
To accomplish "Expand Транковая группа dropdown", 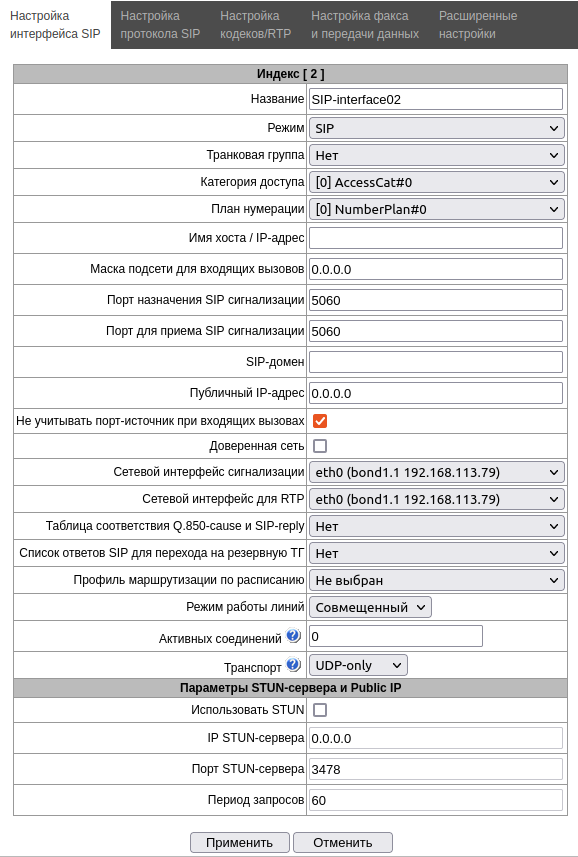I will [436, 155].
